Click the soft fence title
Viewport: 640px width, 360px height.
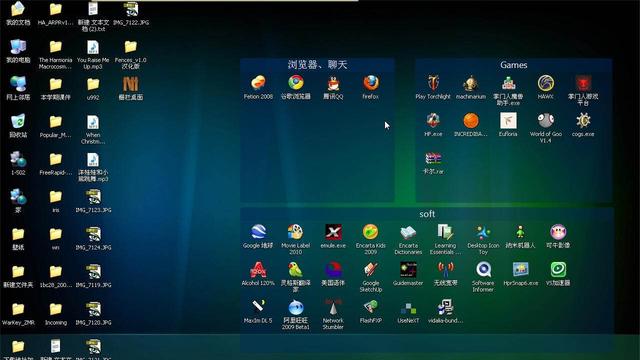tap(427, 214)
